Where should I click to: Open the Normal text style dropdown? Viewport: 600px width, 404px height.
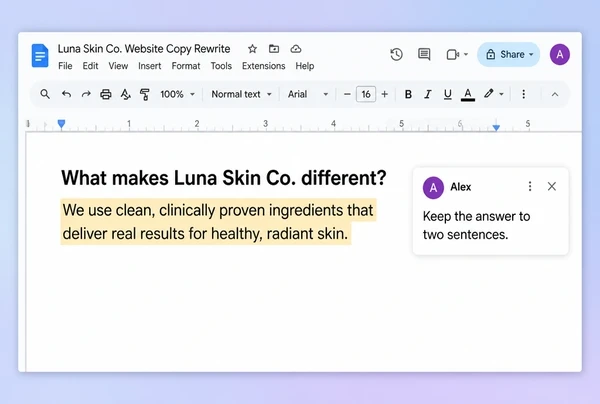[241, 94]
